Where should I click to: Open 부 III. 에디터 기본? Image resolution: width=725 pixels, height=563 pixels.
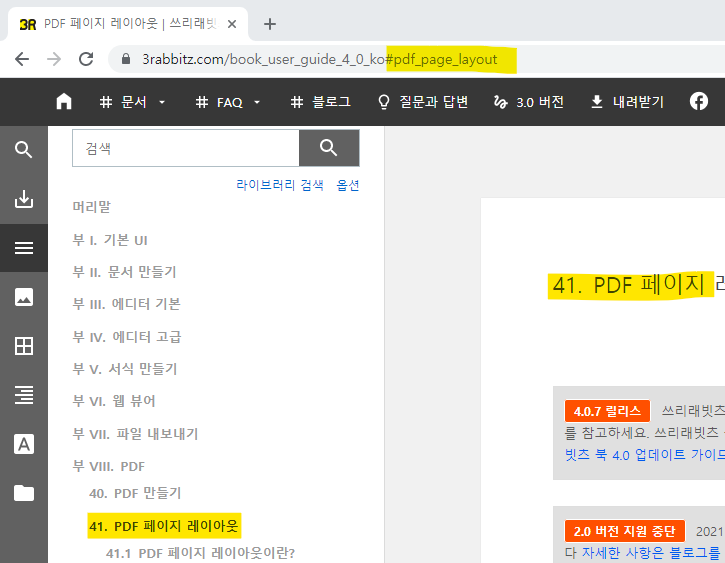(x=127, y=304)
